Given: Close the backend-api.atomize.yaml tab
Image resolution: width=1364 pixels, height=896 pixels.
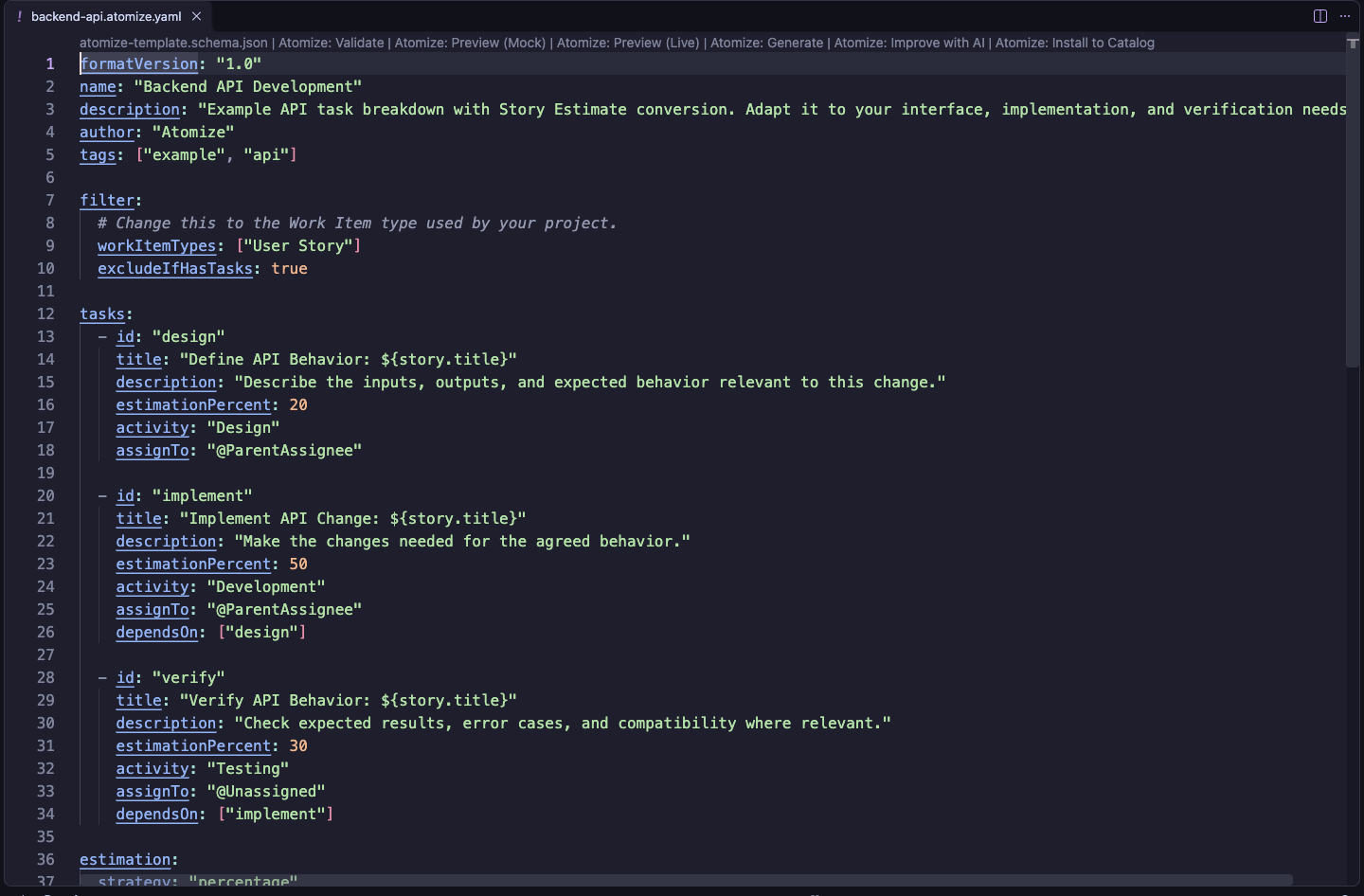Looking at the screenshot, I should [x=196, y=16].
